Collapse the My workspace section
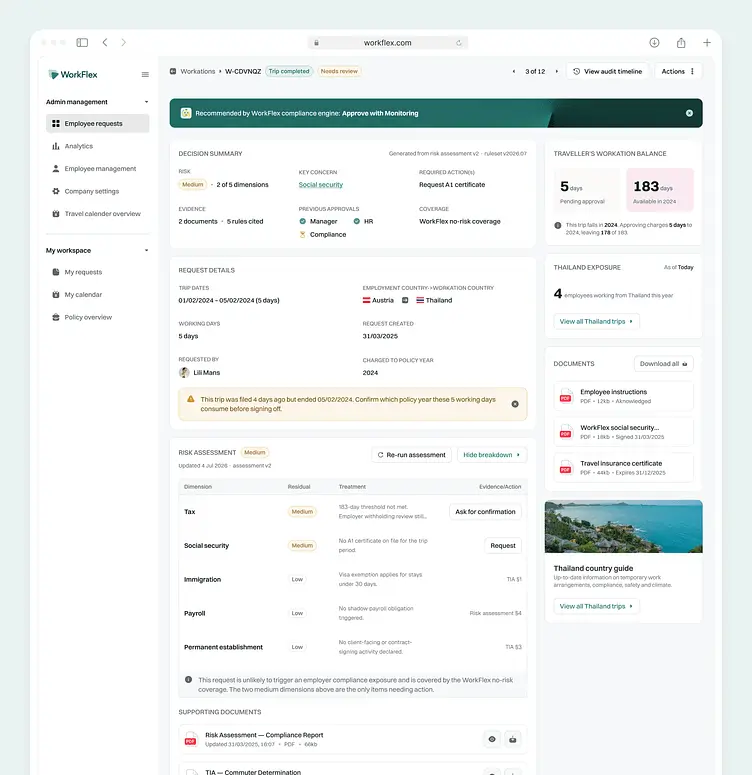752x775 pixels. (146, 251)
